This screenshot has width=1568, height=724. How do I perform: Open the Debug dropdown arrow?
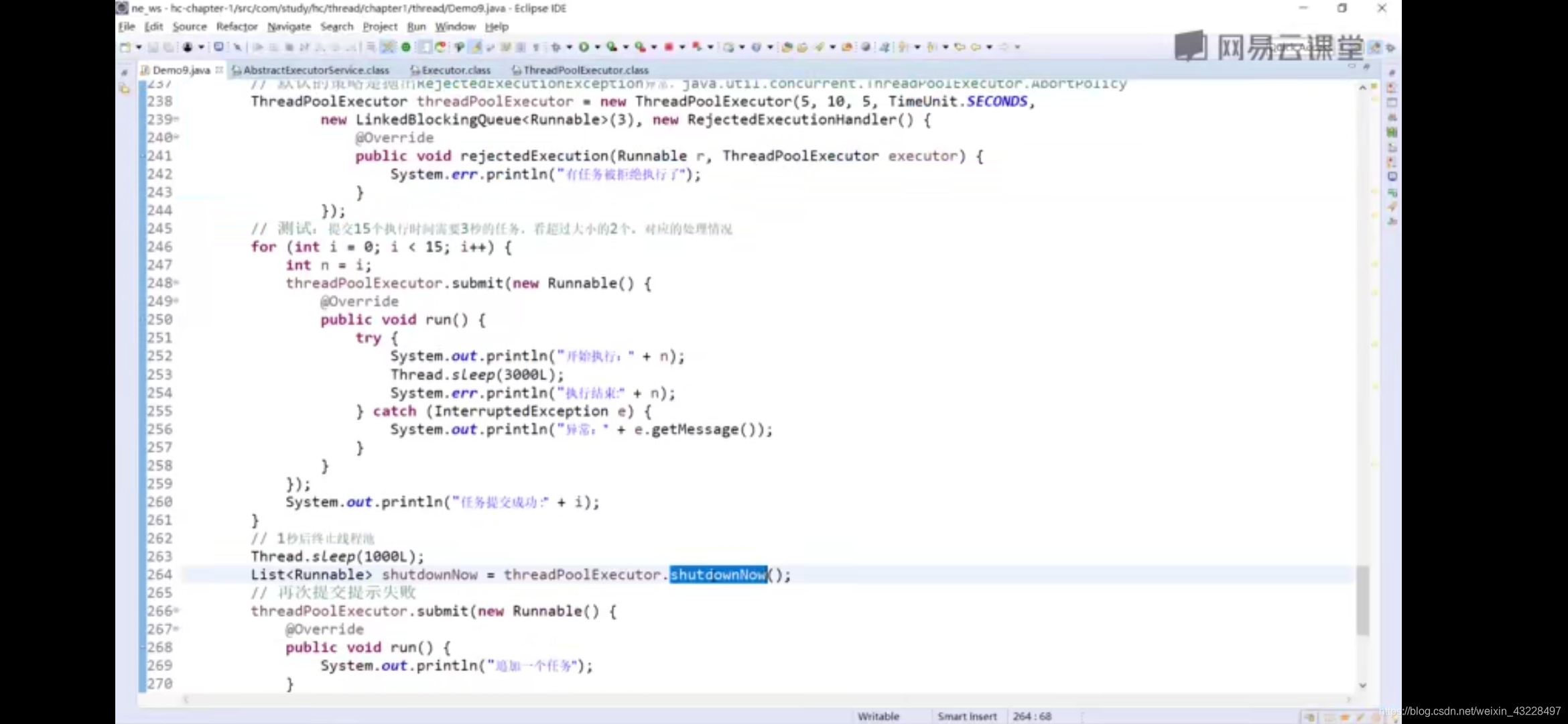tap(569, 47)
